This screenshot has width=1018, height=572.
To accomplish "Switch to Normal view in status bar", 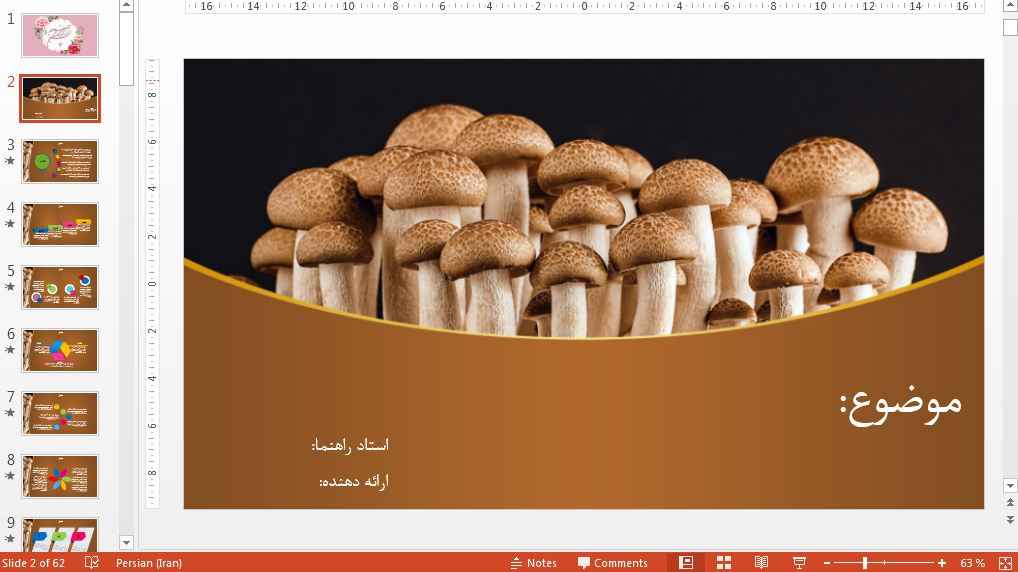I will pos(686,563).
